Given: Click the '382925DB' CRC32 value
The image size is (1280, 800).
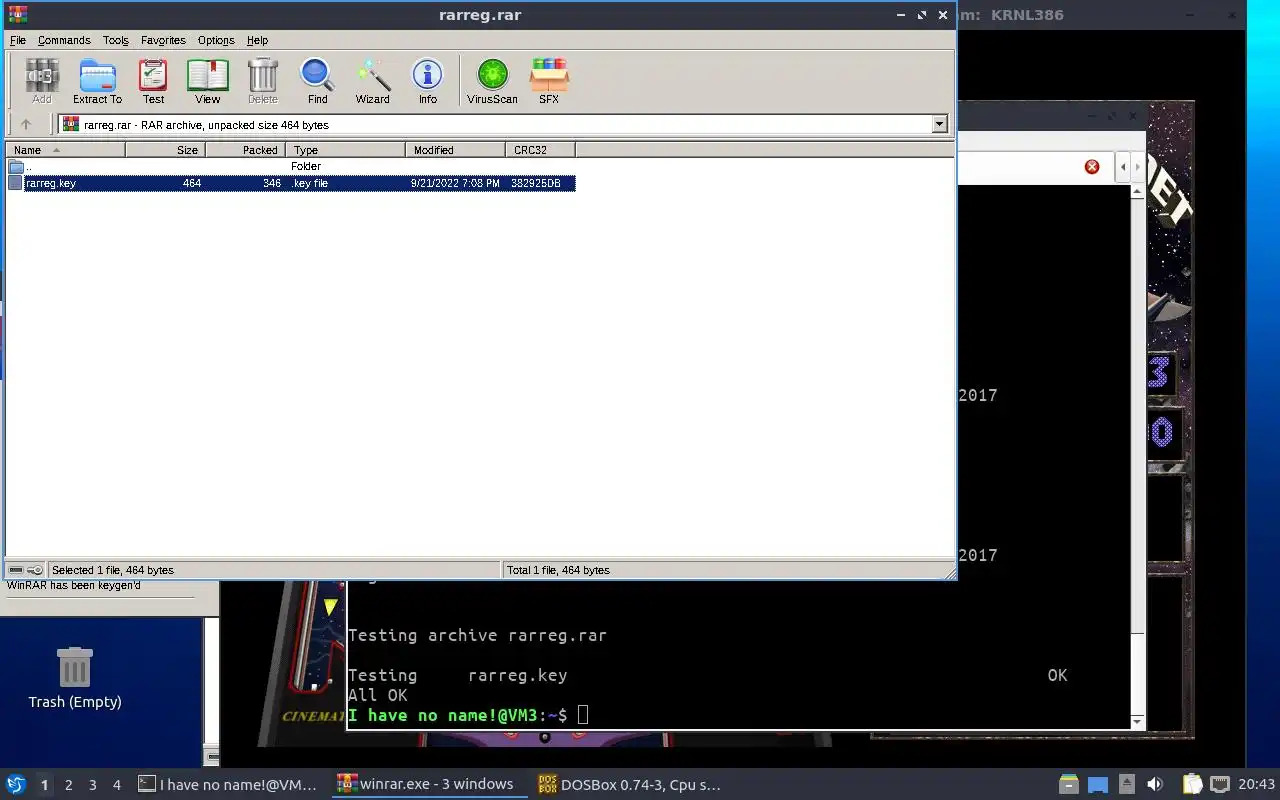Looking at the screenshot, I should point(536,183).
